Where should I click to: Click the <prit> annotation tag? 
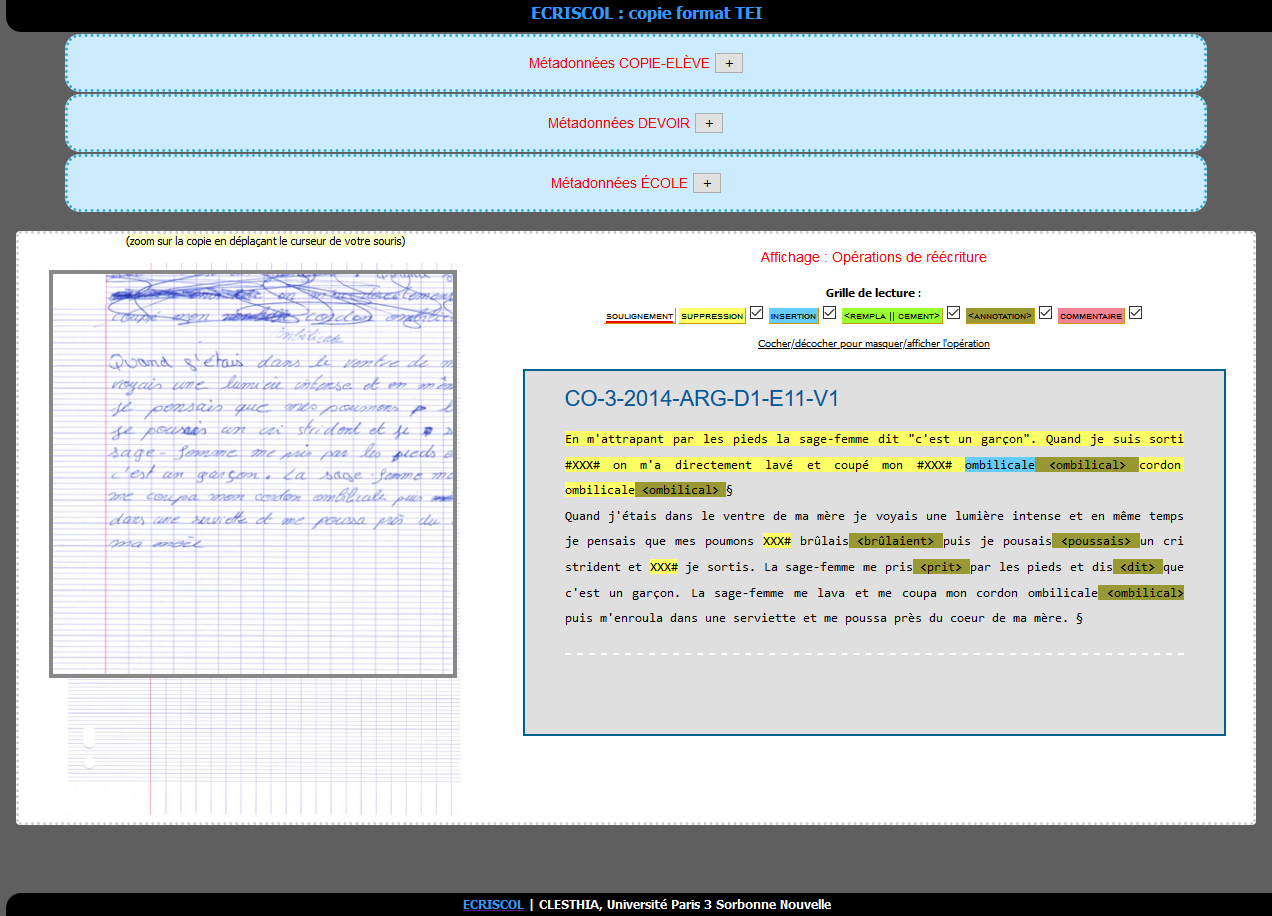tap(942, 567)
